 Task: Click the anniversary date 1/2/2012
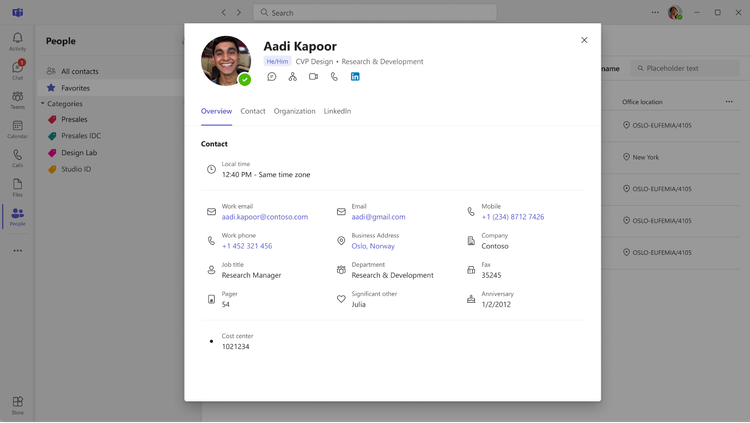tap(496, 304)
